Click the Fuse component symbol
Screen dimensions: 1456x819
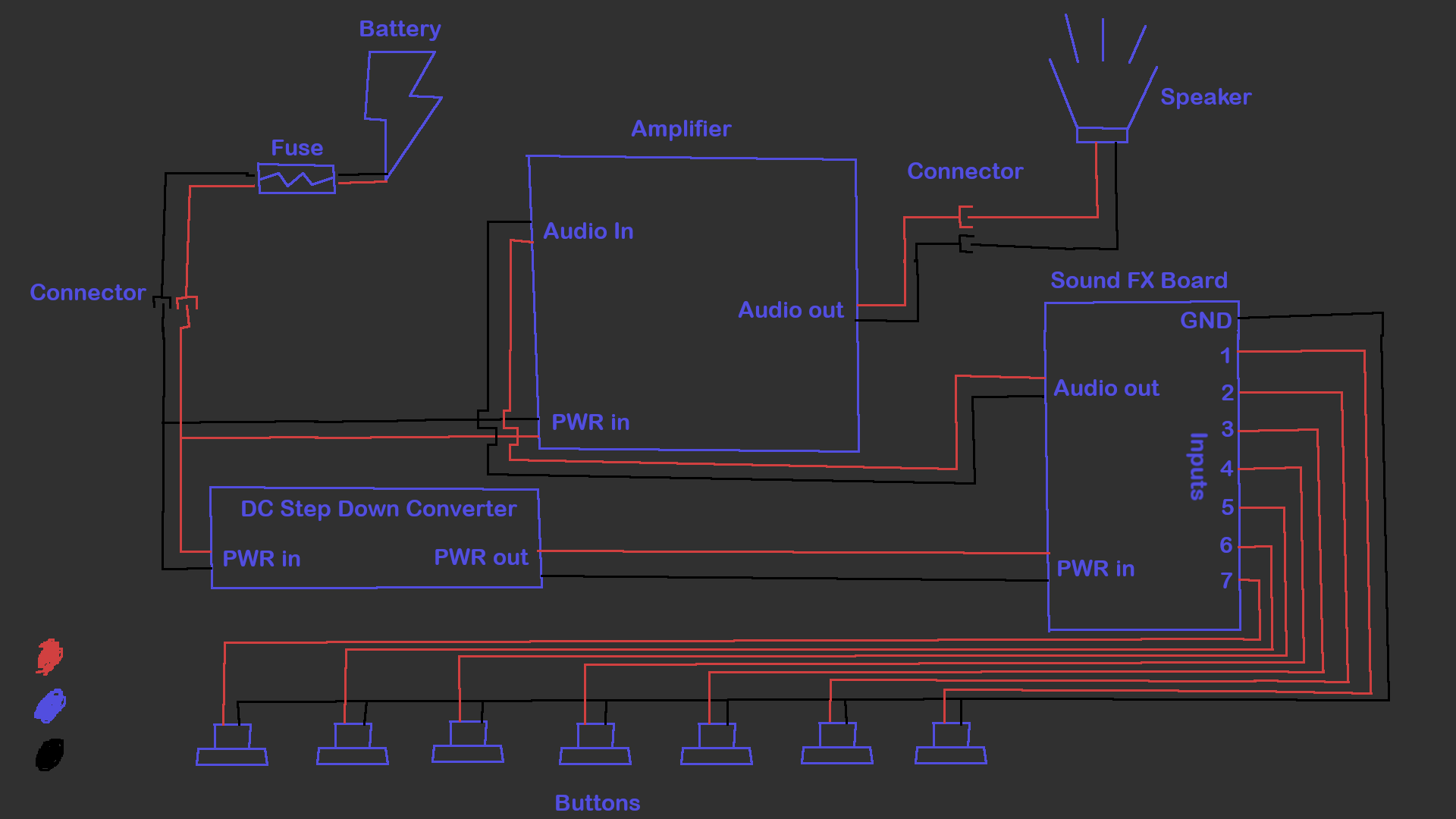tap(297, 180)
